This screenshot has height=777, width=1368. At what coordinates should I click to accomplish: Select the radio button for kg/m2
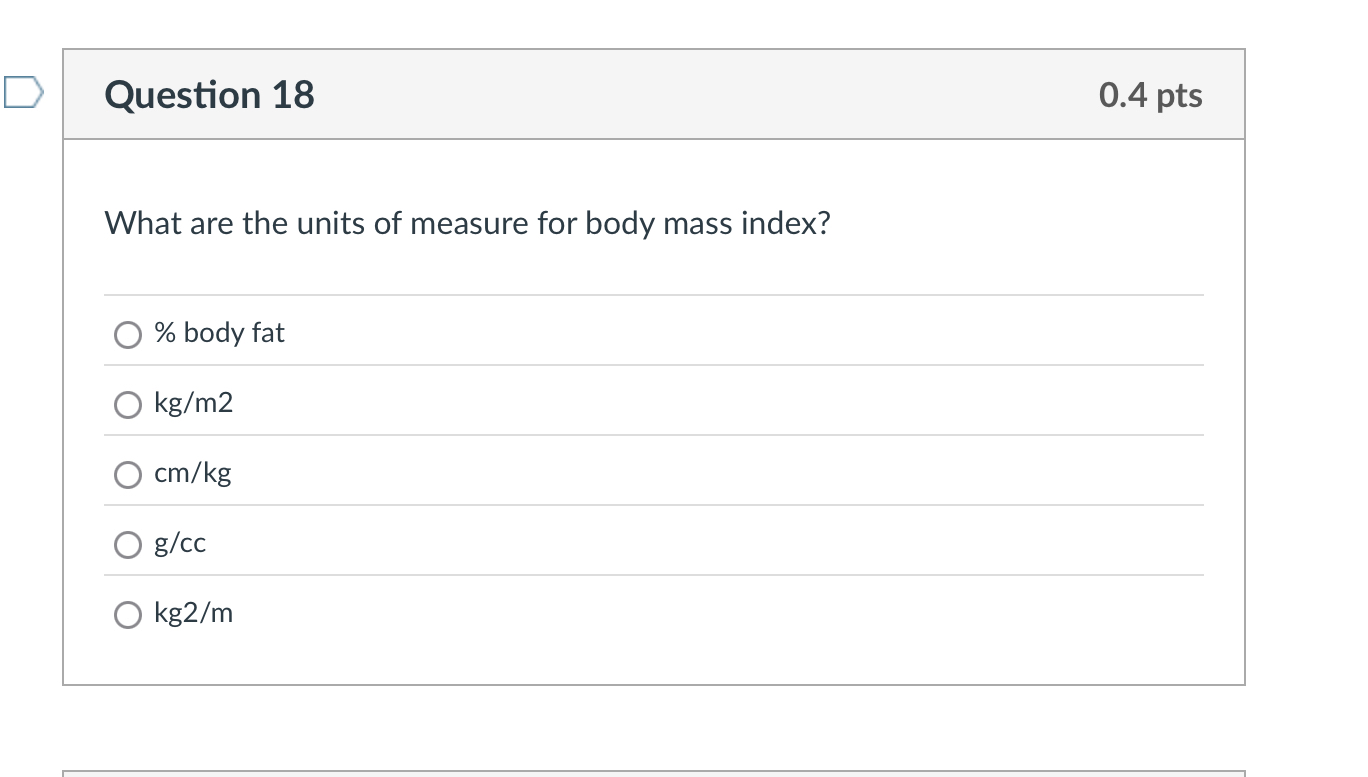127,404
